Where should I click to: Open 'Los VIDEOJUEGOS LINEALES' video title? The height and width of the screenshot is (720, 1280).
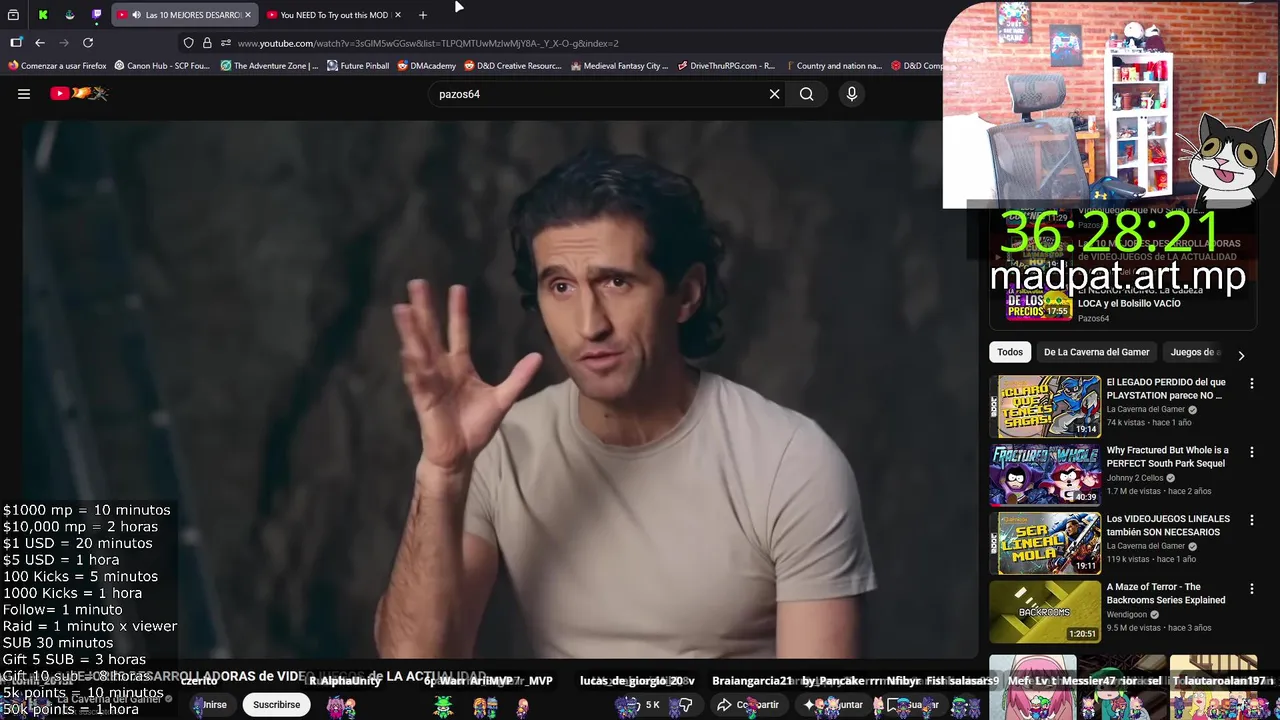pyautogui.click(x=1168, y=525)
